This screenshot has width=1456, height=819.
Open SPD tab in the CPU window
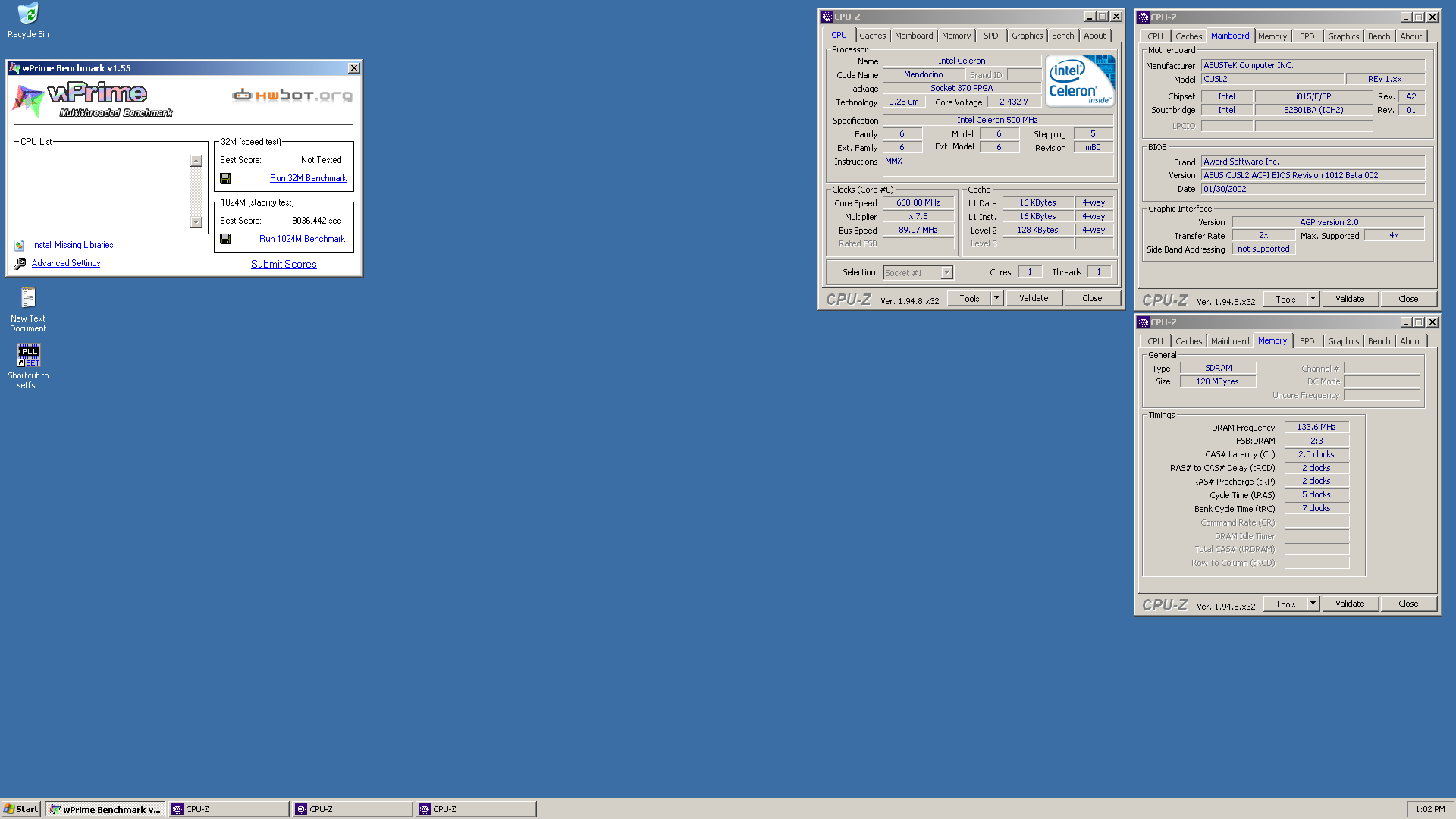pyautogui.click(x=991, y=36)
